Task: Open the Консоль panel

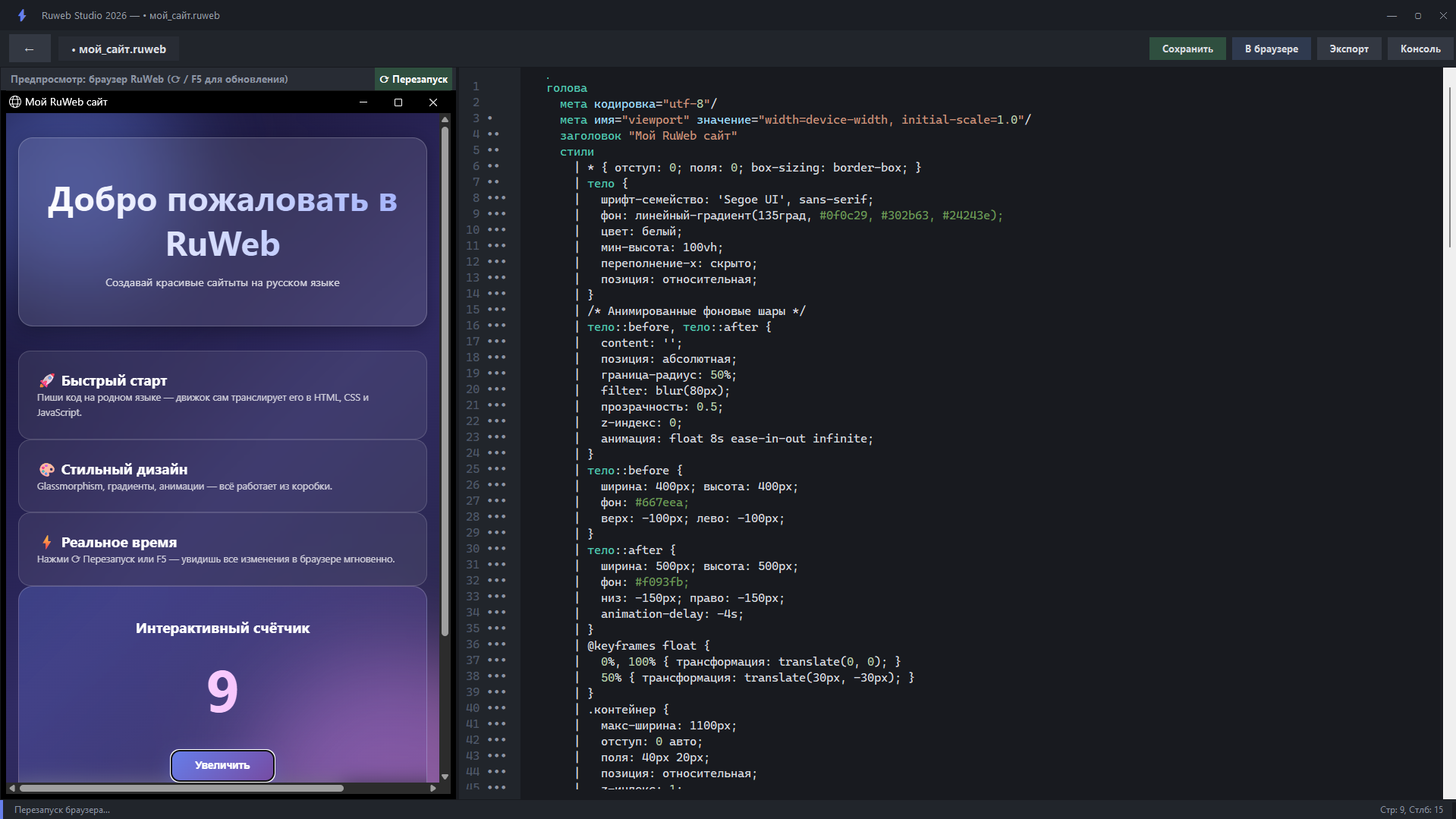Action: (x=1420, y=49)
